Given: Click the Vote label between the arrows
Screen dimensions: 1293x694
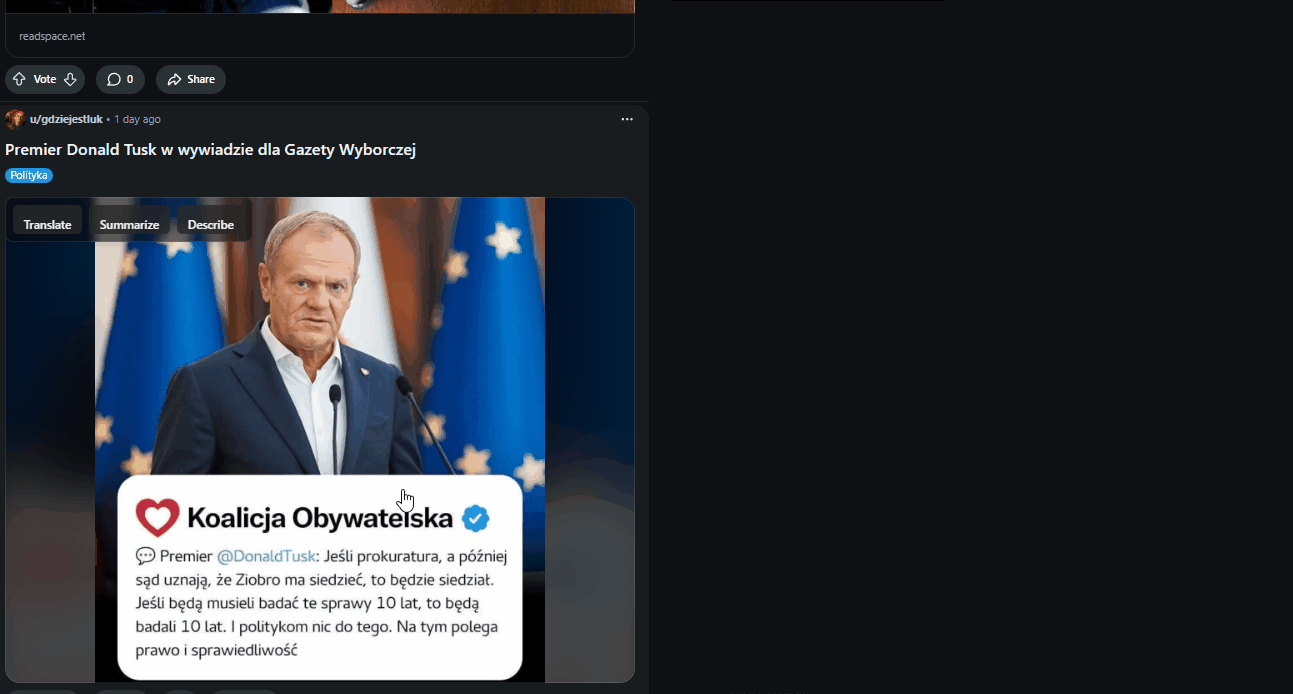Looking at the screenshot, I should [x=45, y=79].
